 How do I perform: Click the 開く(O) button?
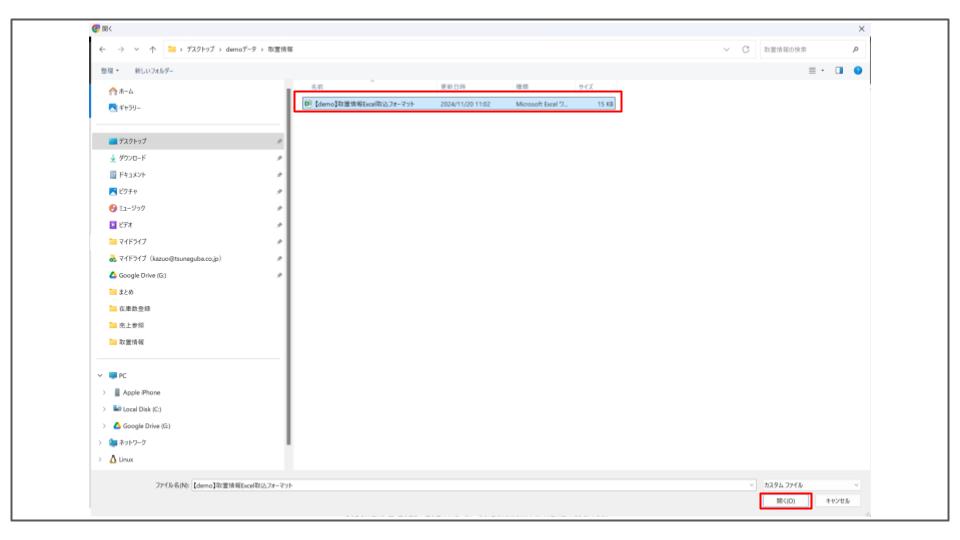(x=785, y=501)
